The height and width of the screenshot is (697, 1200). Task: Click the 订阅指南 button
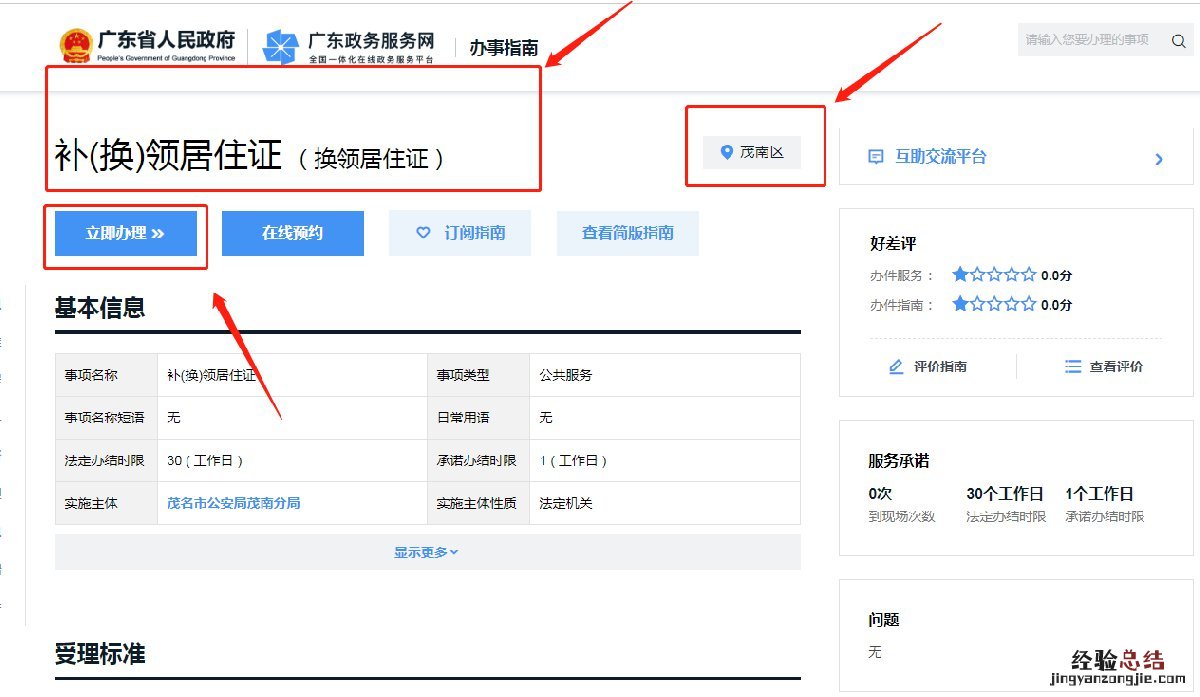tap(460, 233)
